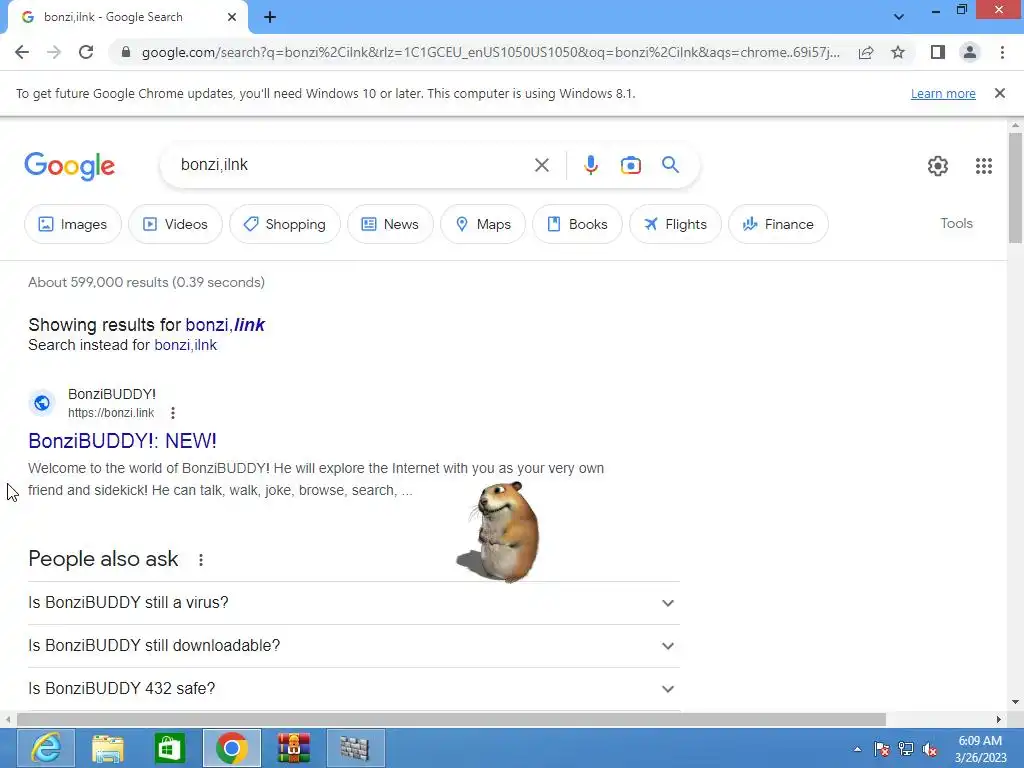Open WinRAR from the taskbar
Image resolution: width=1024 pixels, height=768 pixels.
tap(294, 748)
